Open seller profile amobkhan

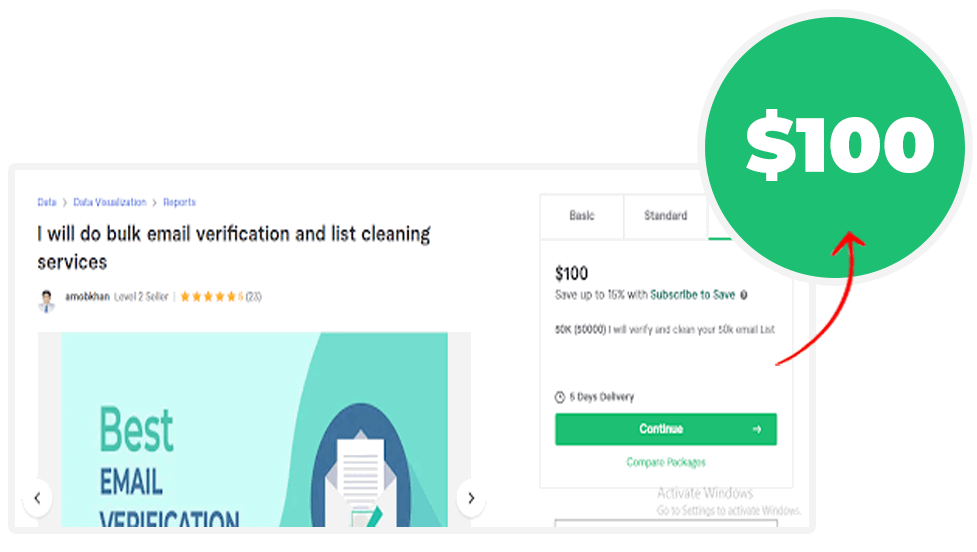tap(87, 297)
